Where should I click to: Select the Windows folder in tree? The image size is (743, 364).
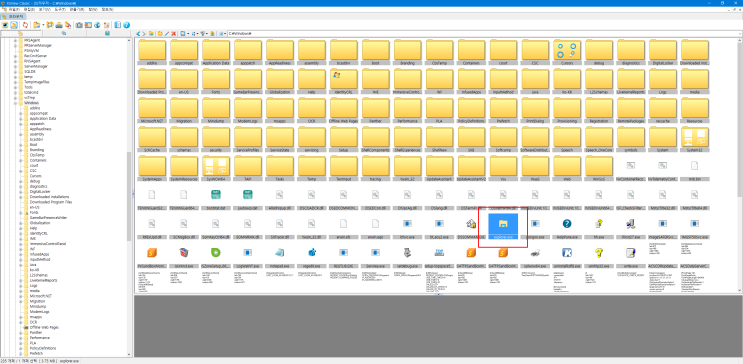[31, 103]
